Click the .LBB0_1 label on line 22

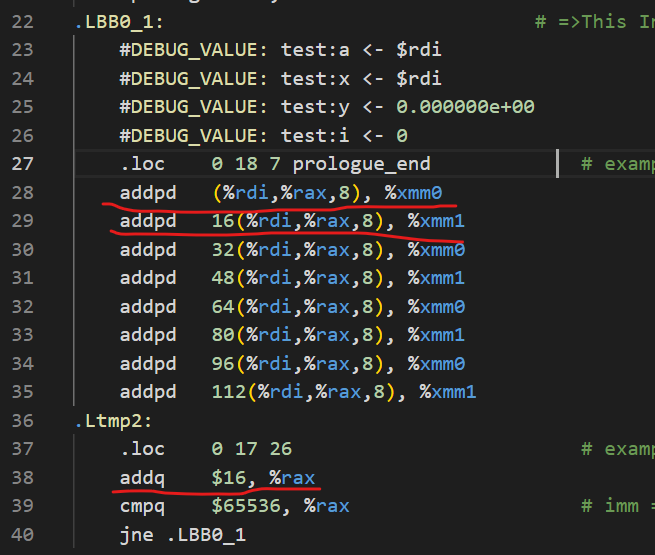point(119,22)
